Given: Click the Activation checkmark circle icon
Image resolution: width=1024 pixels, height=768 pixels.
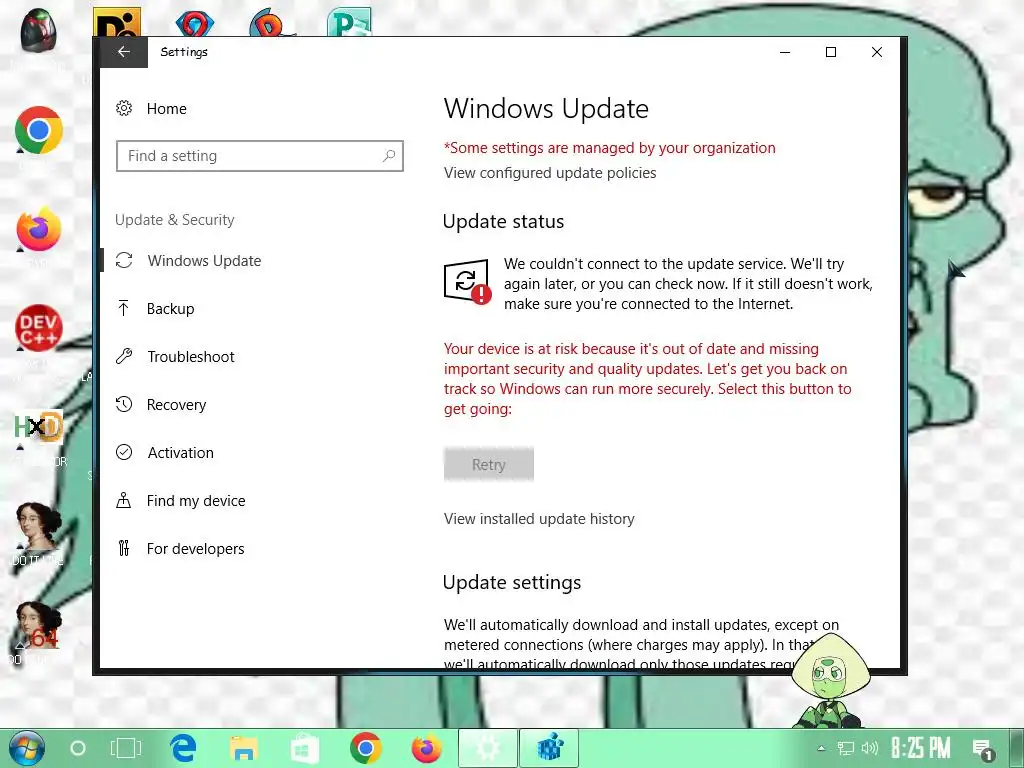Looking at the screenshot, I should coord(124,452).
